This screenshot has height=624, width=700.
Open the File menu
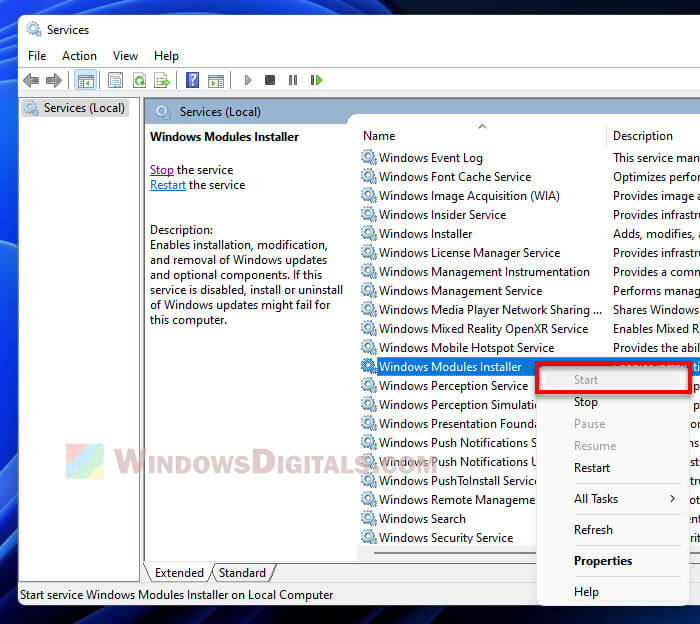tap(37, 56)
